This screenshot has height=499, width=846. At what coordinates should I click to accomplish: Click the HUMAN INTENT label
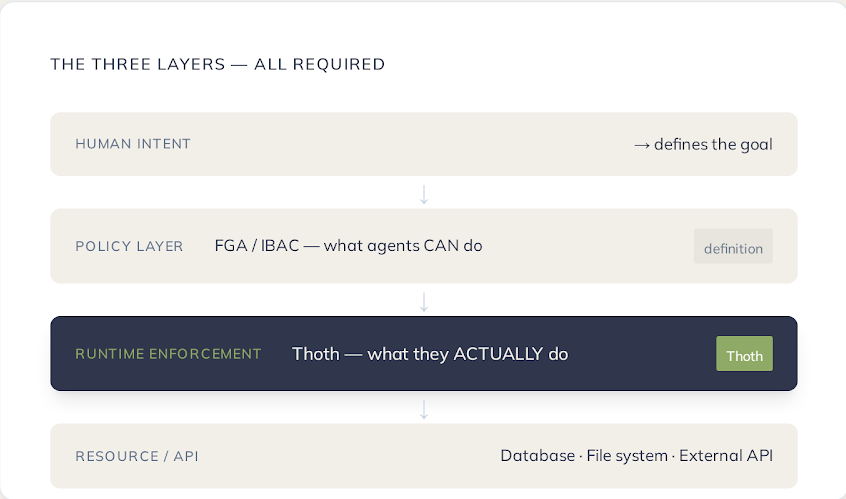(x=133, y=144)
